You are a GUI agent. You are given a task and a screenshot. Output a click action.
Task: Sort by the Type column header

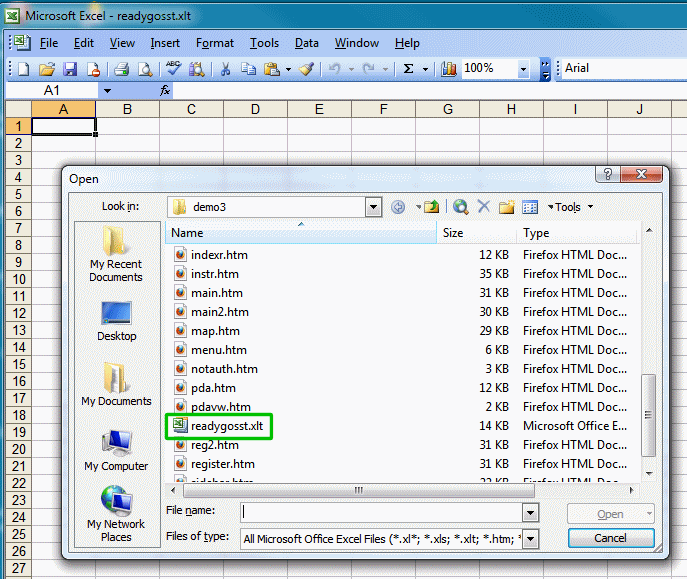[577, 233]
